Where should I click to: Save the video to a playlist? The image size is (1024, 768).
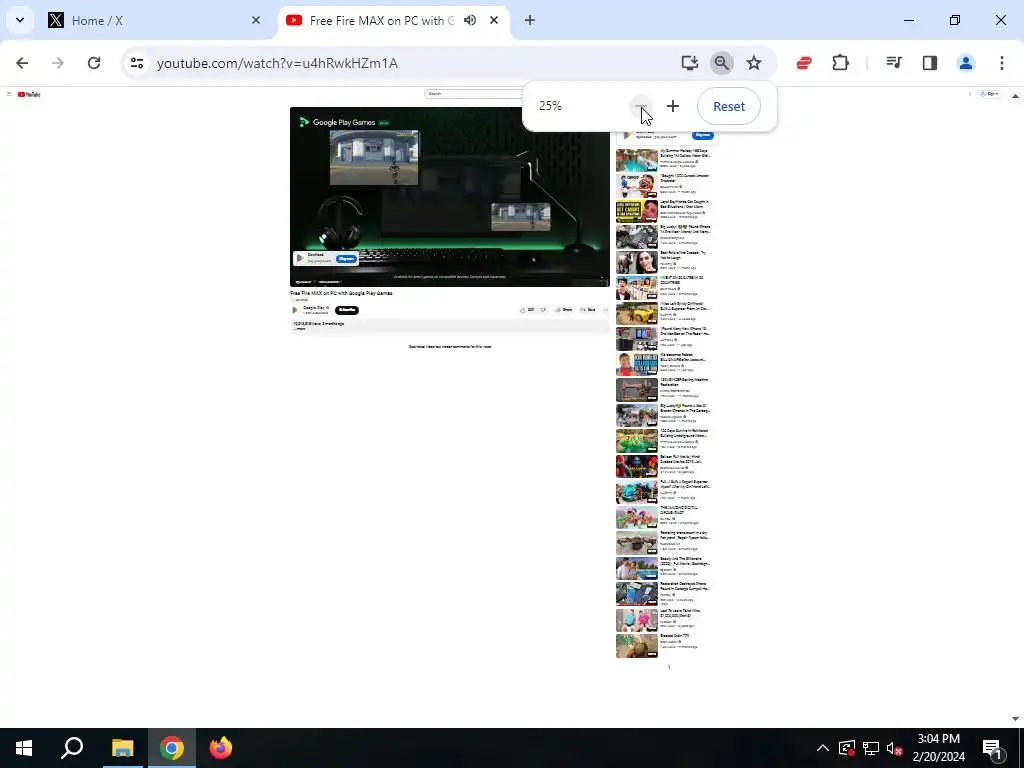pyautogui.click(x=588, y=310)
